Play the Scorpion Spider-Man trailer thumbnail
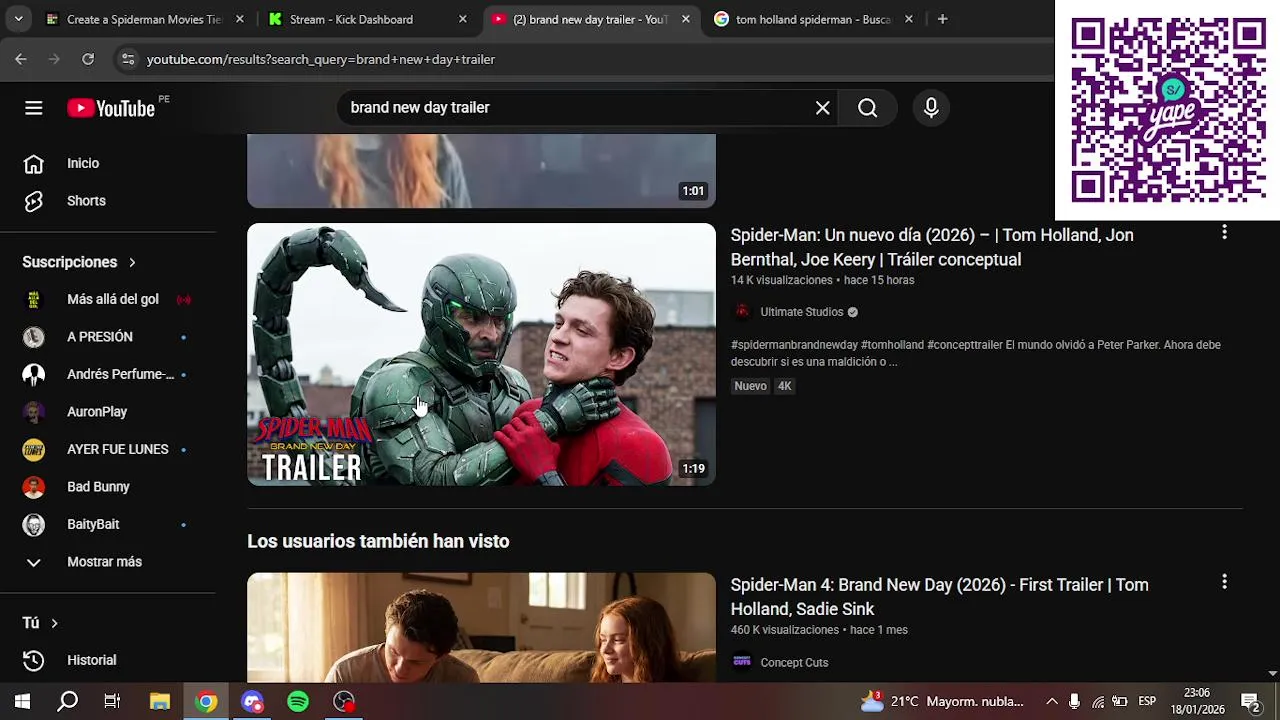This screenshot has height=720, width=1280. (x=481, y=354)
